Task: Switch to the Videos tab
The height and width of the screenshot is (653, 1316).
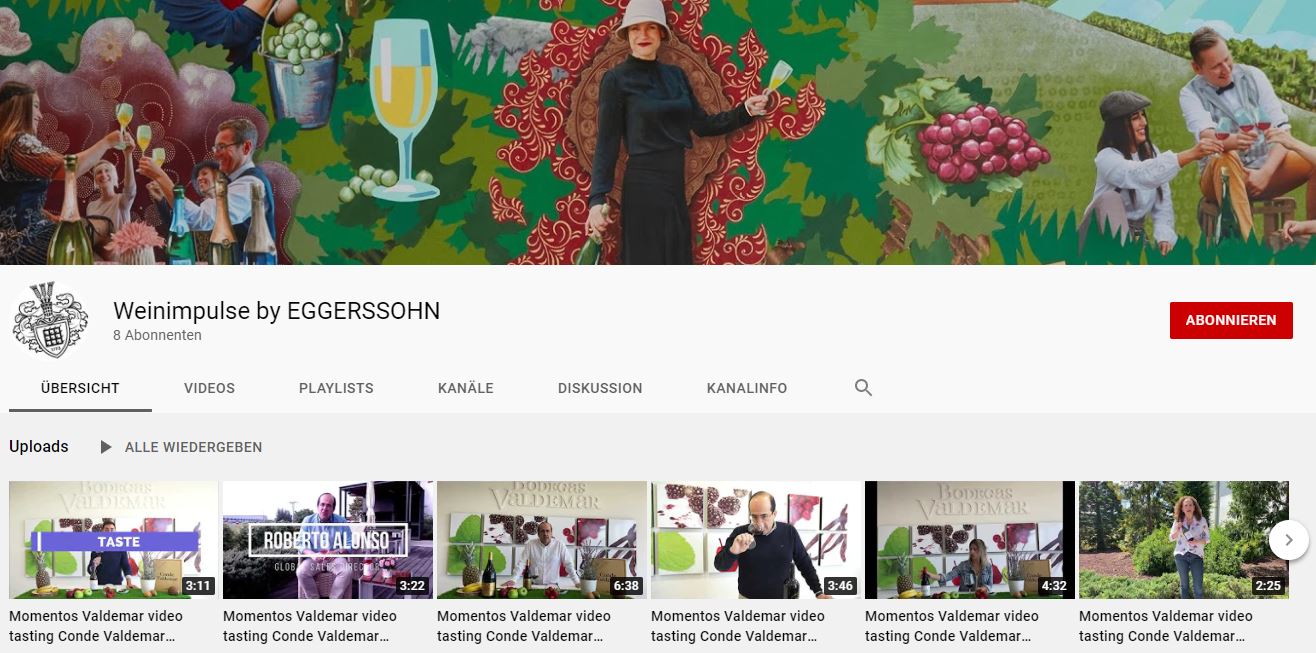Action: [209, 388]
